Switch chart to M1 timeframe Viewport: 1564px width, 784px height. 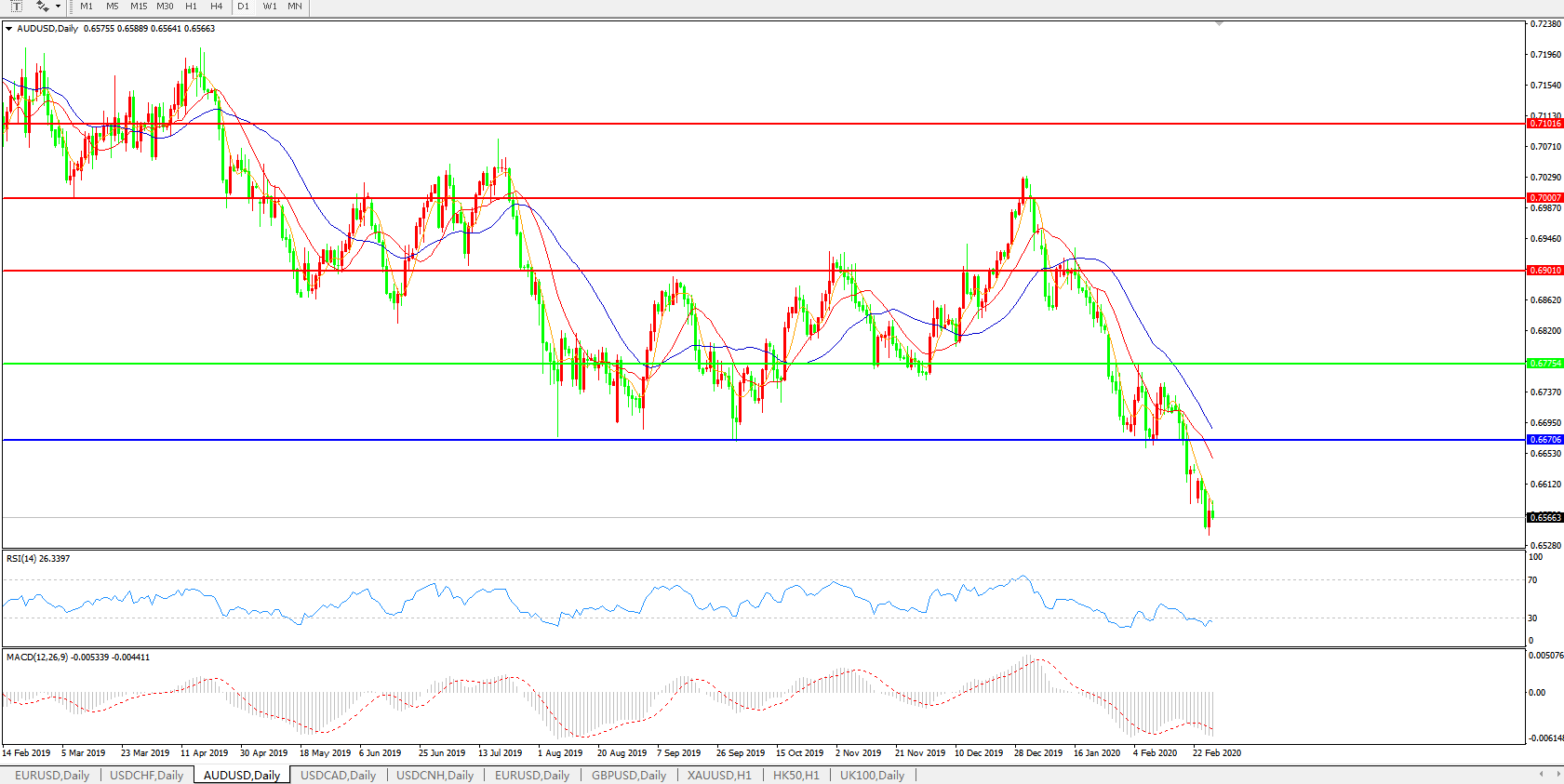click(87, 7)
